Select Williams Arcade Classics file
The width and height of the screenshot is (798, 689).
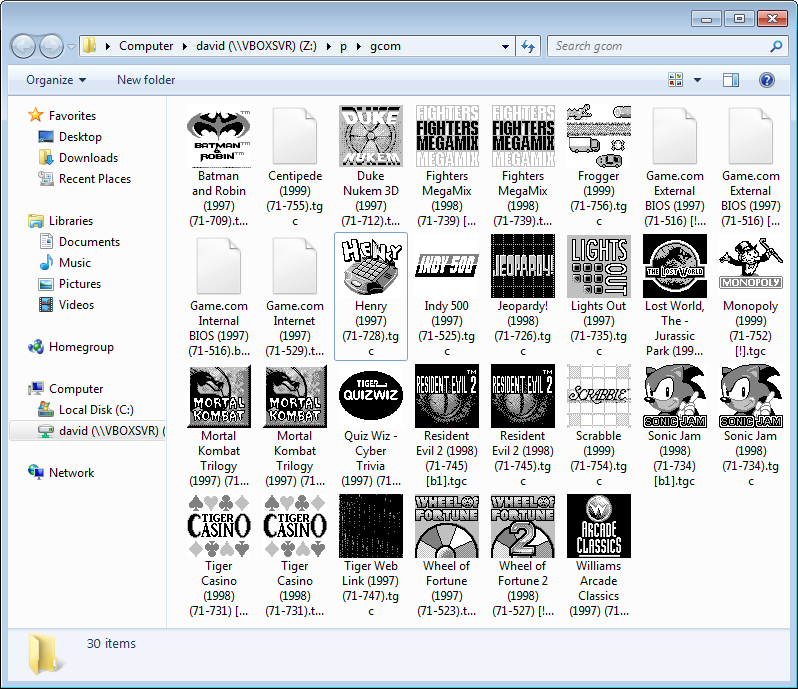(598, 556)
